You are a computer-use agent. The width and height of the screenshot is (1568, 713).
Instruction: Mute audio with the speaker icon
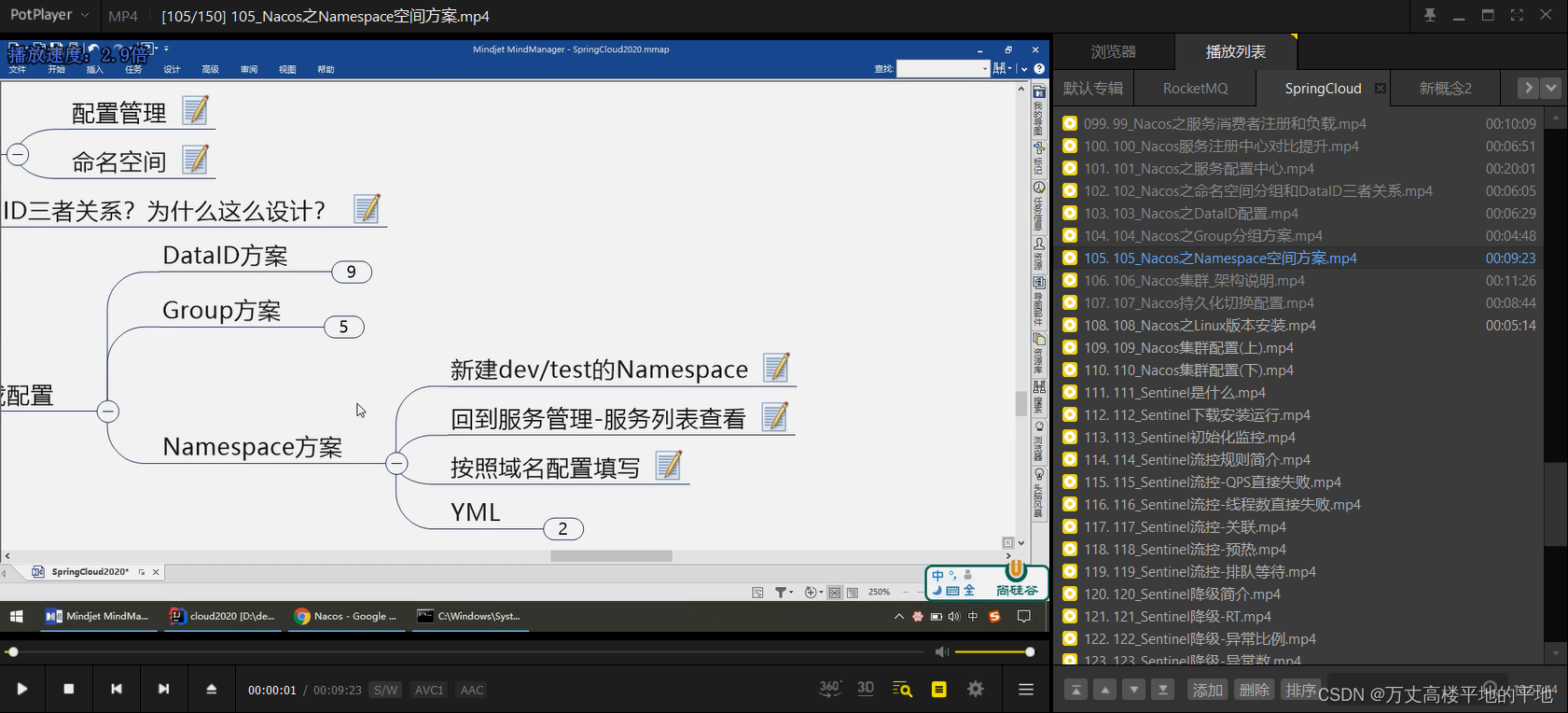942,651
